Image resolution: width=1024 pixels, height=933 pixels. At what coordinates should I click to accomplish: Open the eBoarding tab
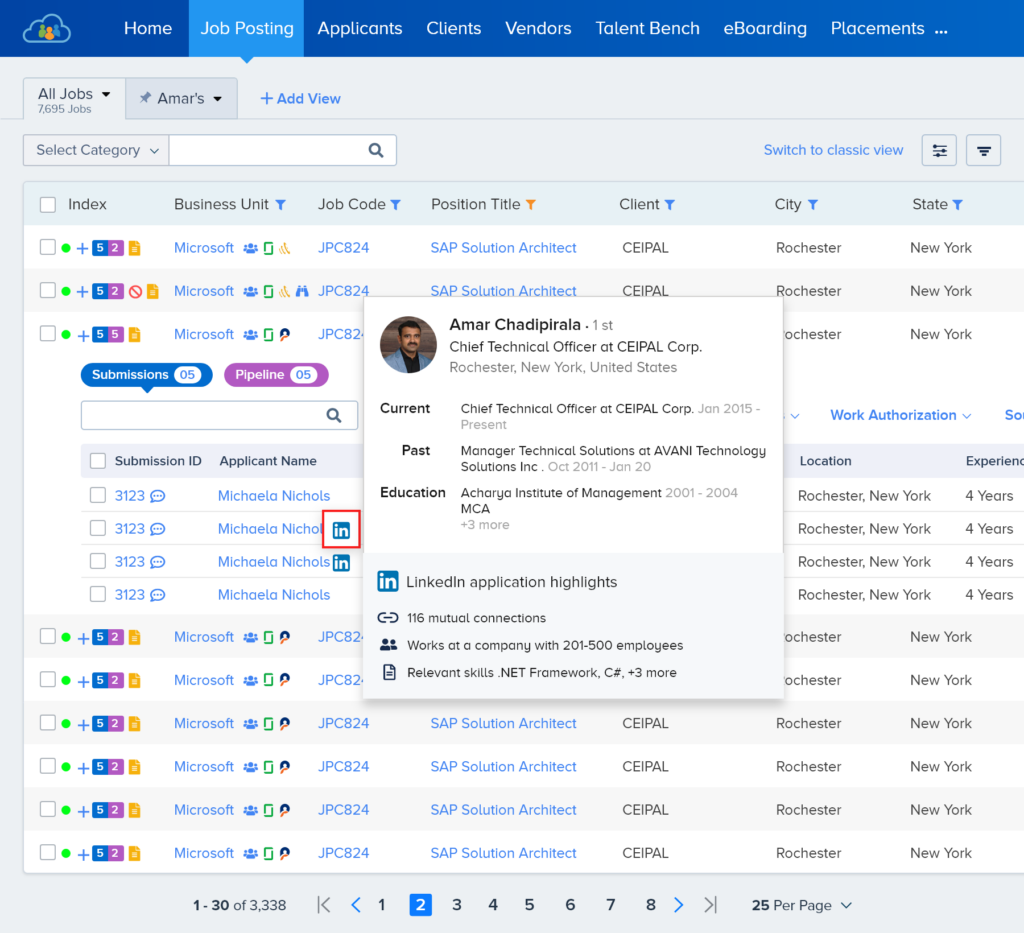[765, 29]
